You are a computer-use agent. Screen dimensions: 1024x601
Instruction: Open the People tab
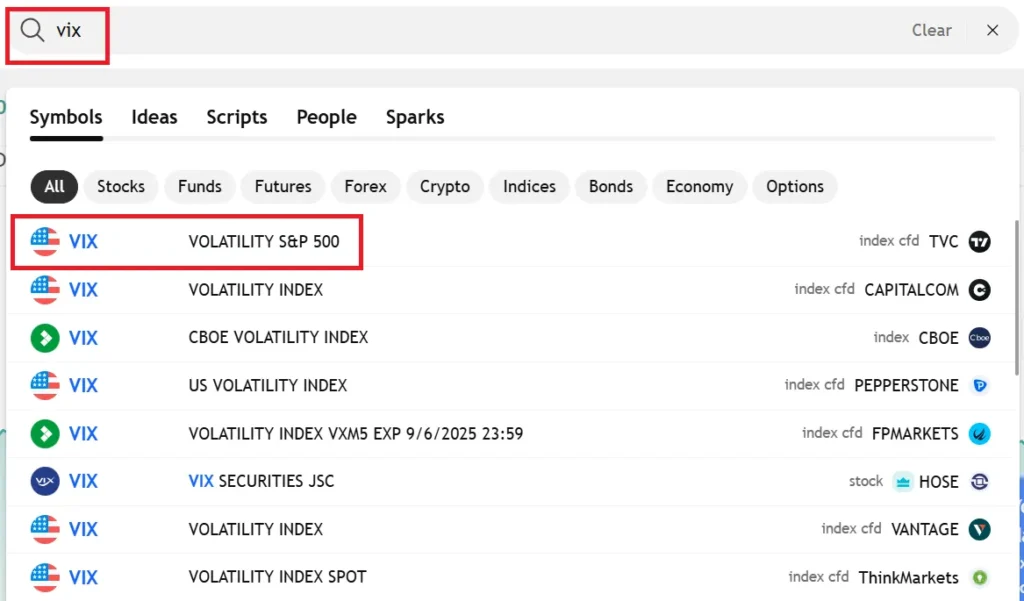click(x=327, y=117)
